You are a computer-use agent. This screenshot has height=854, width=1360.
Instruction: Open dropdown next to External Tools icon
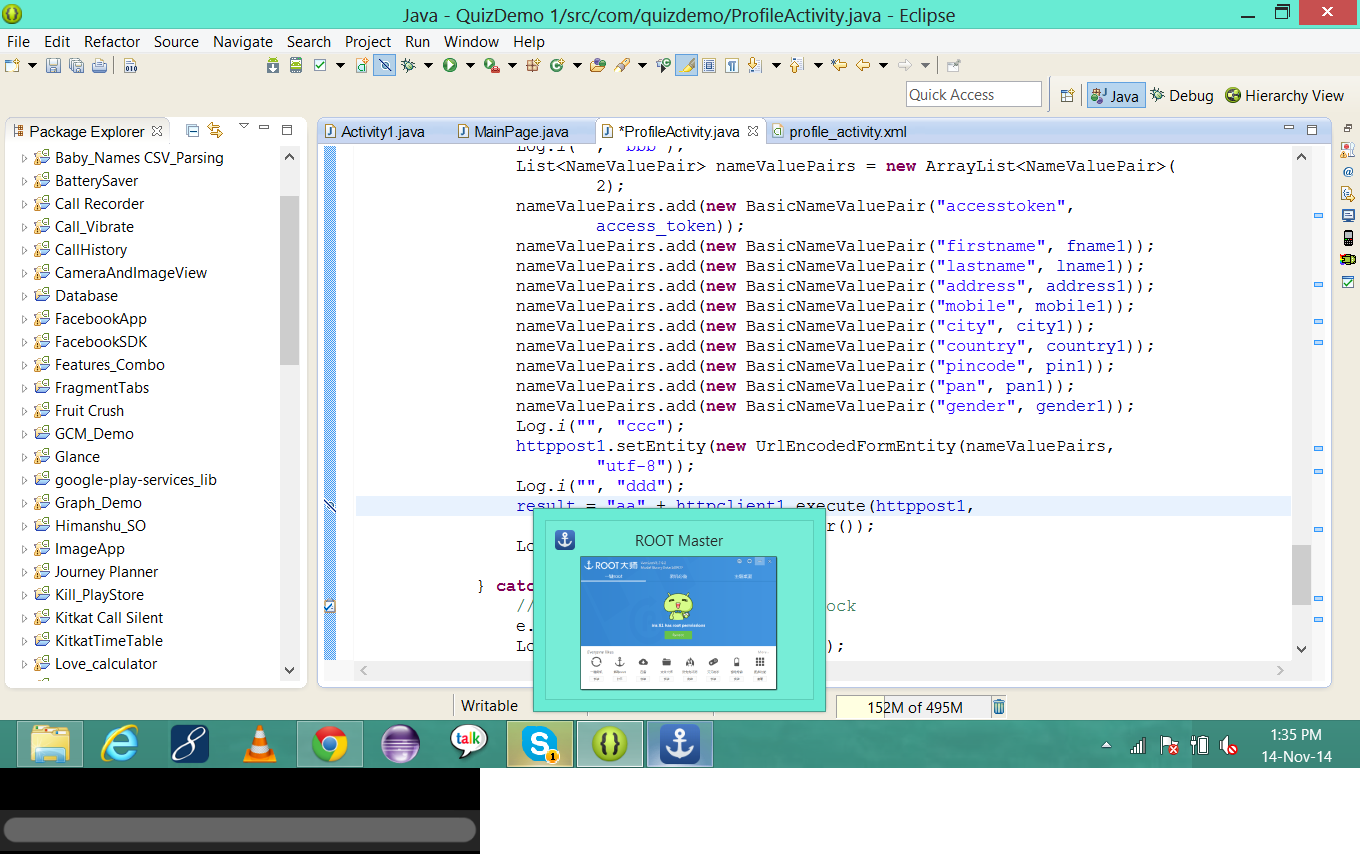click(512, 65)
